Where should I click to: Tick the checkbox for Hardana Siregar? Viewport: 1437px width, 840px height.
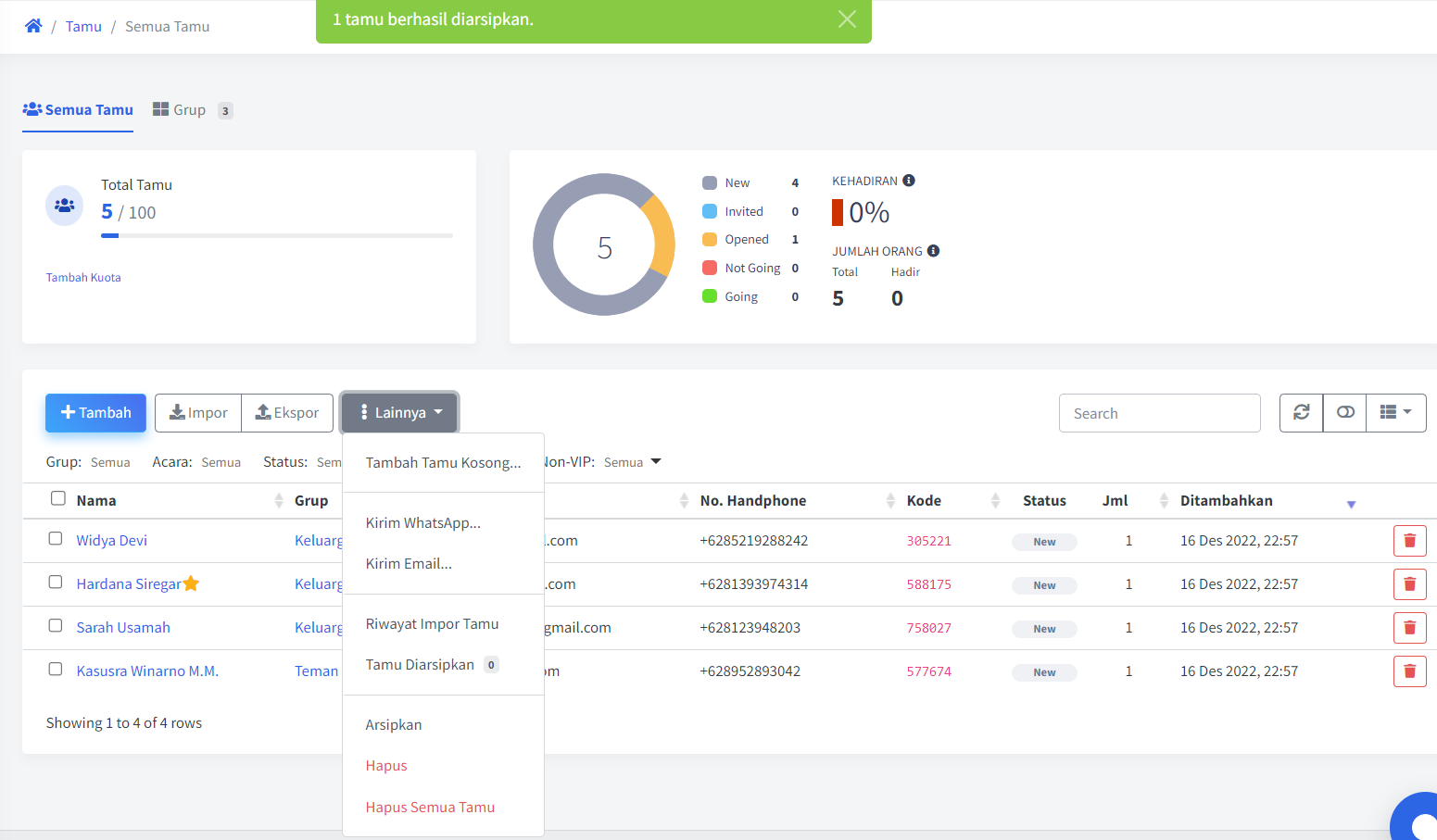coord(56,582)
